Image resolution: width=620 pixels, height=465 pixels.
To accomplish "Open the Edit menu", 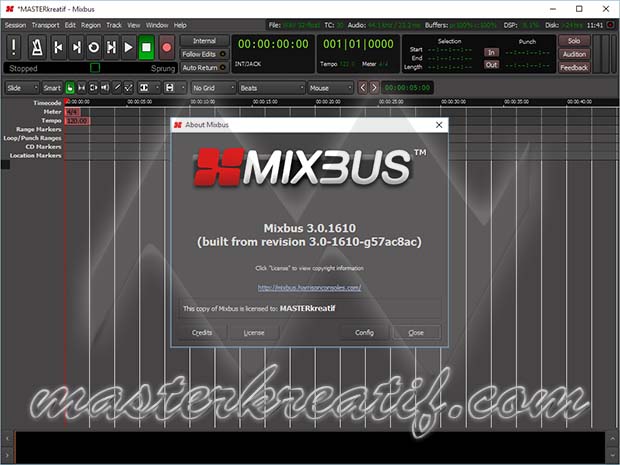I will (70, 25).
